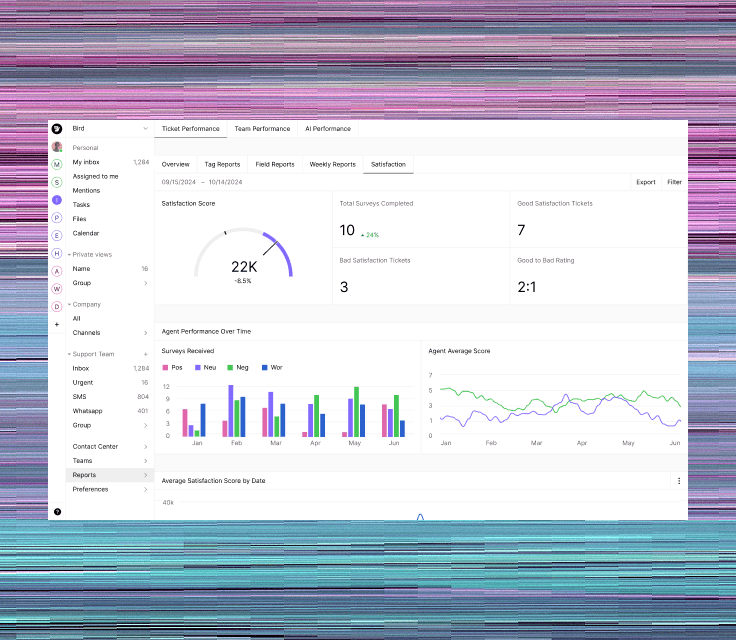Toggle the Pos legend swatch
736x640 pixels.
coord(165,368)
